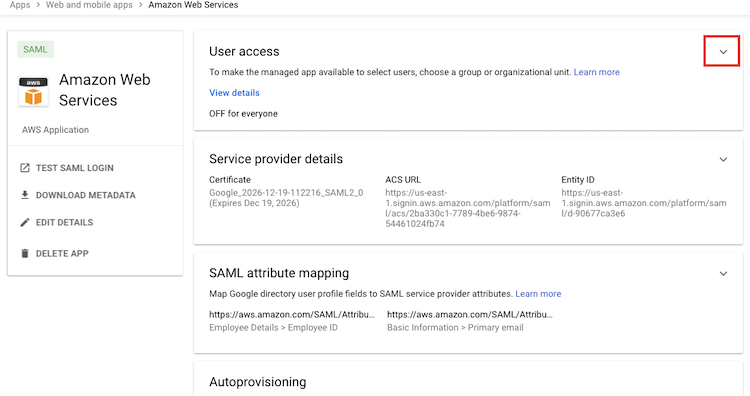Click the AWS cube app logo
Viewport: 750px width, 396px height.
[33, 91]
